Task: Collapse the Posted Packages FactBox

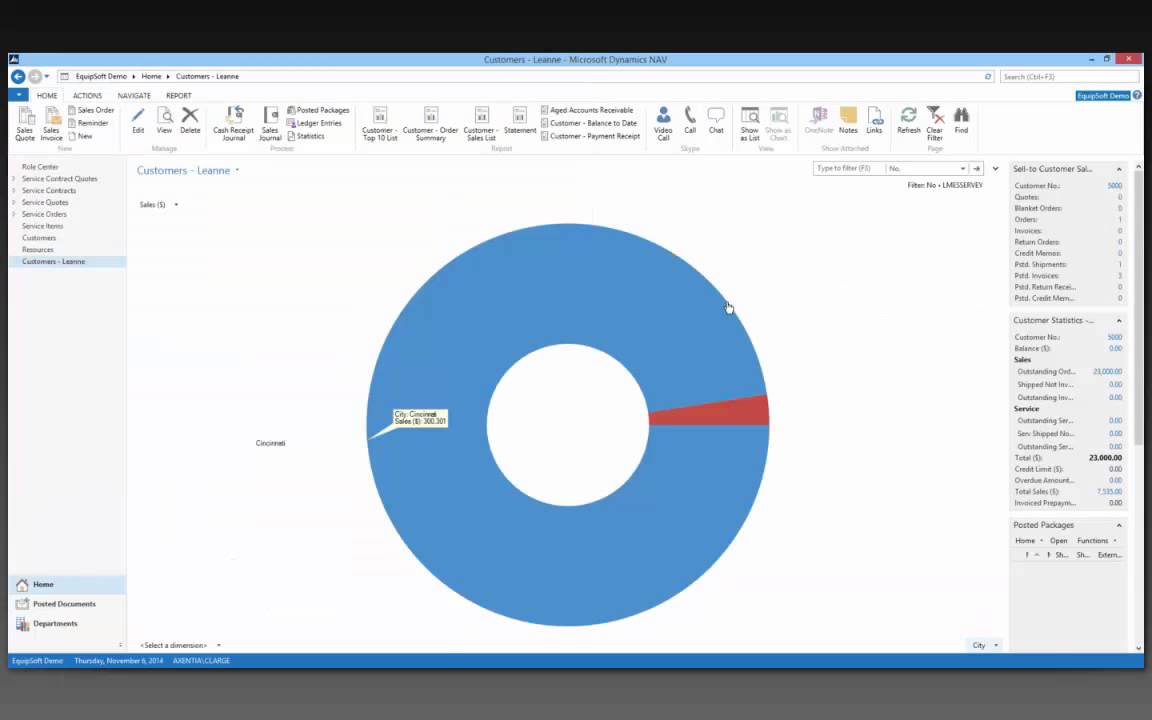Action: pos(1119,525)
